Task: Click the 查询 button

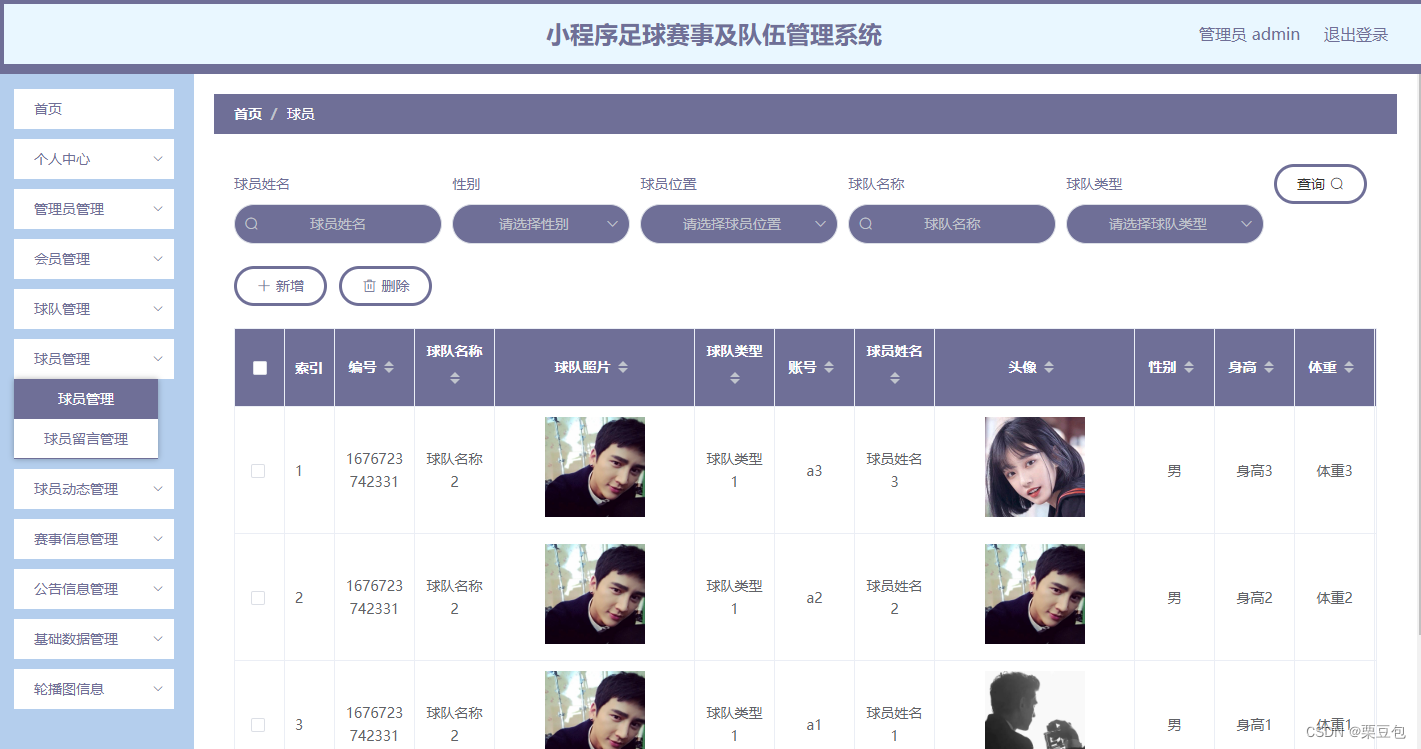Action: (1320, 184)
